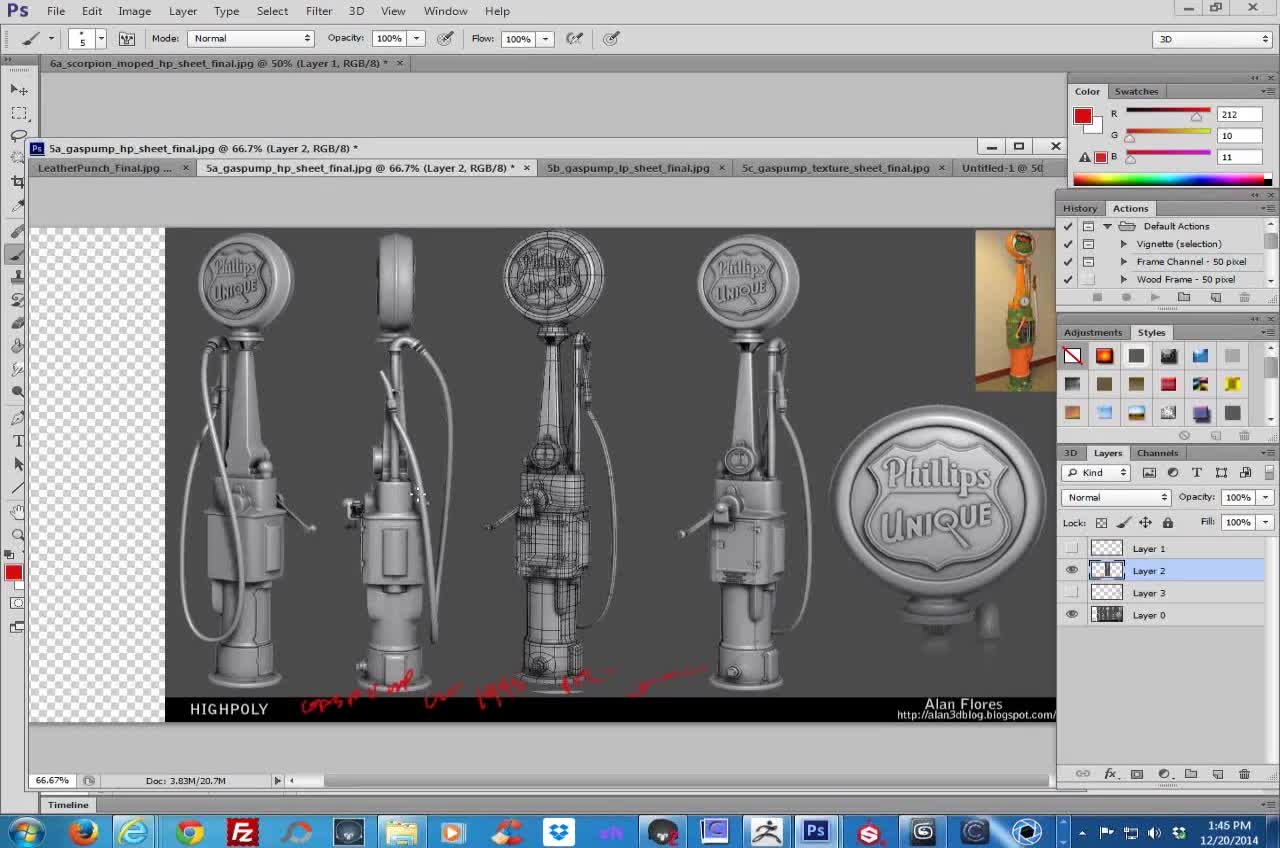1280x848 pixels.
Task: Open the brush Opacity slider dropdown
Action: pos(416,38)
